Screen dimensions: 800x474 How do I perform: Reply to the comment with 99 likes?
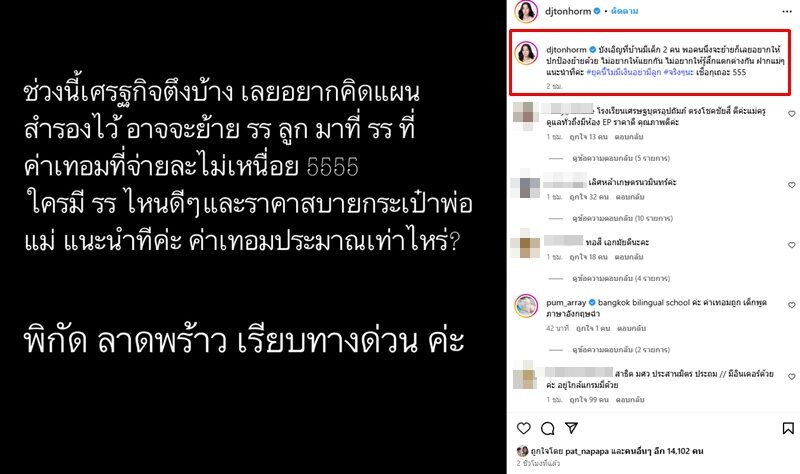630,400
